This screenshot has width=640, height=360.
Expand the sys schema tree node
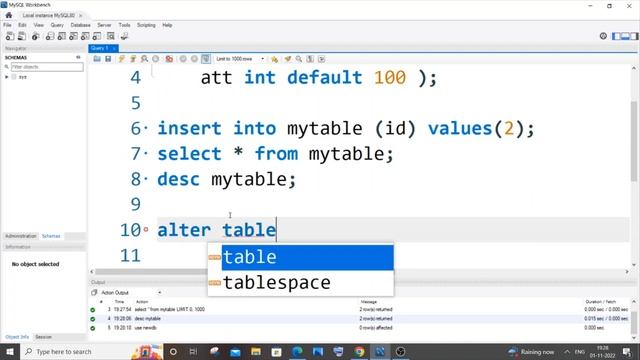click(7, 77)
